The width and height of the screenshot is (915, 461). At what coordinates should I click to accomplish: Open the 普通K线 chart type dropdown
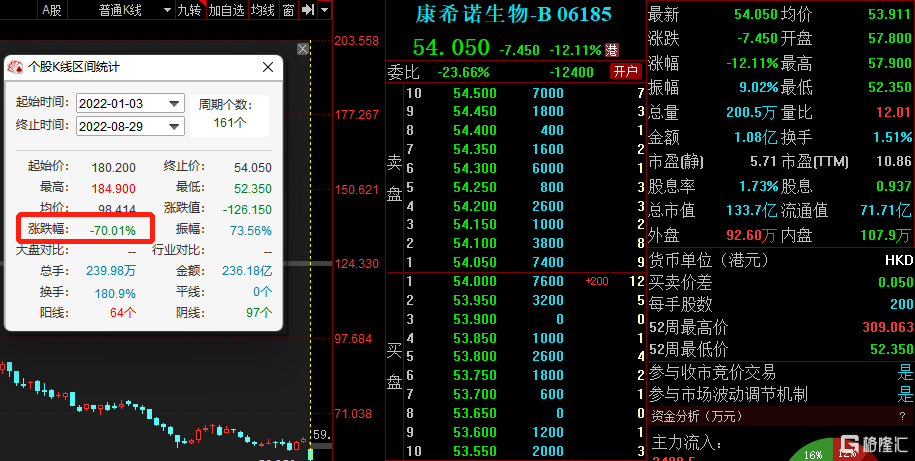(x=167, y=11)
